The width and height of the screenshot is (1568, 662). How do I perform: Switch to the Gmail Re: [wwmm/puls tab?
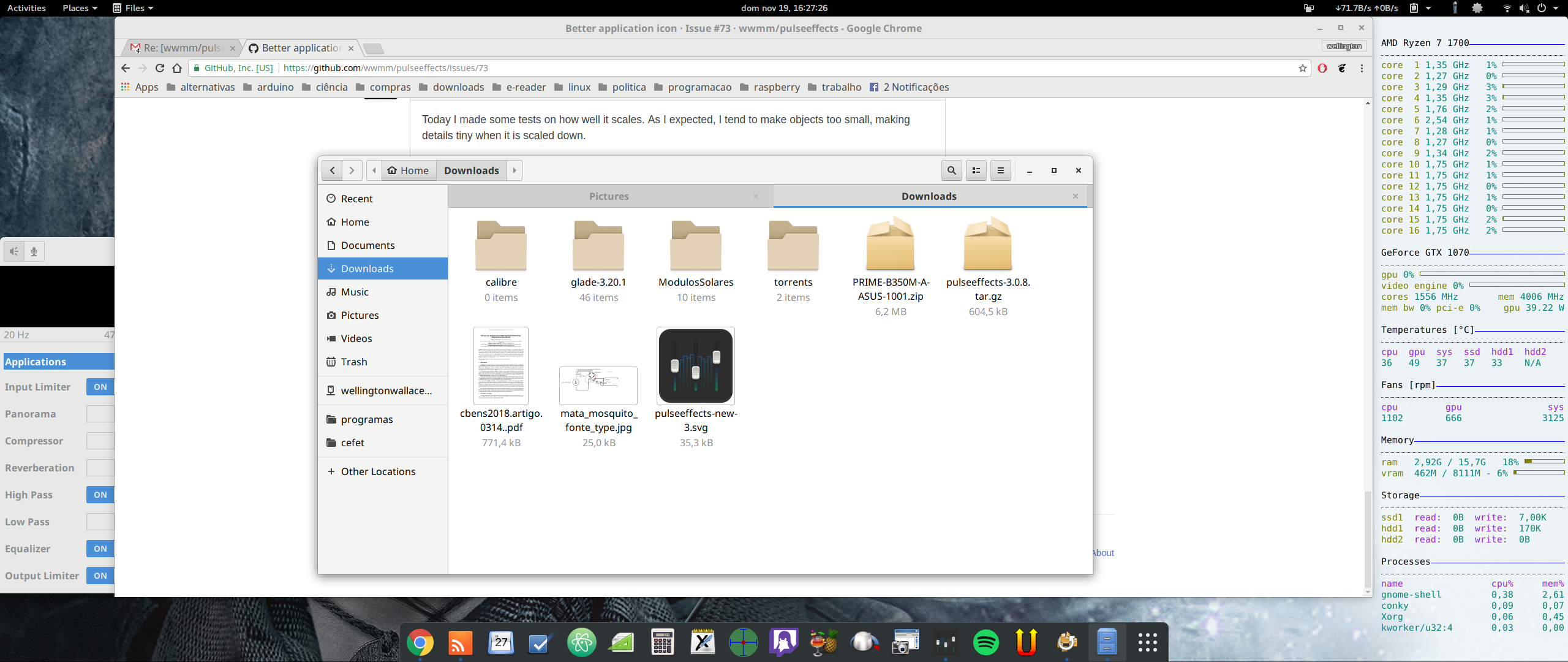tap(183, 48)
